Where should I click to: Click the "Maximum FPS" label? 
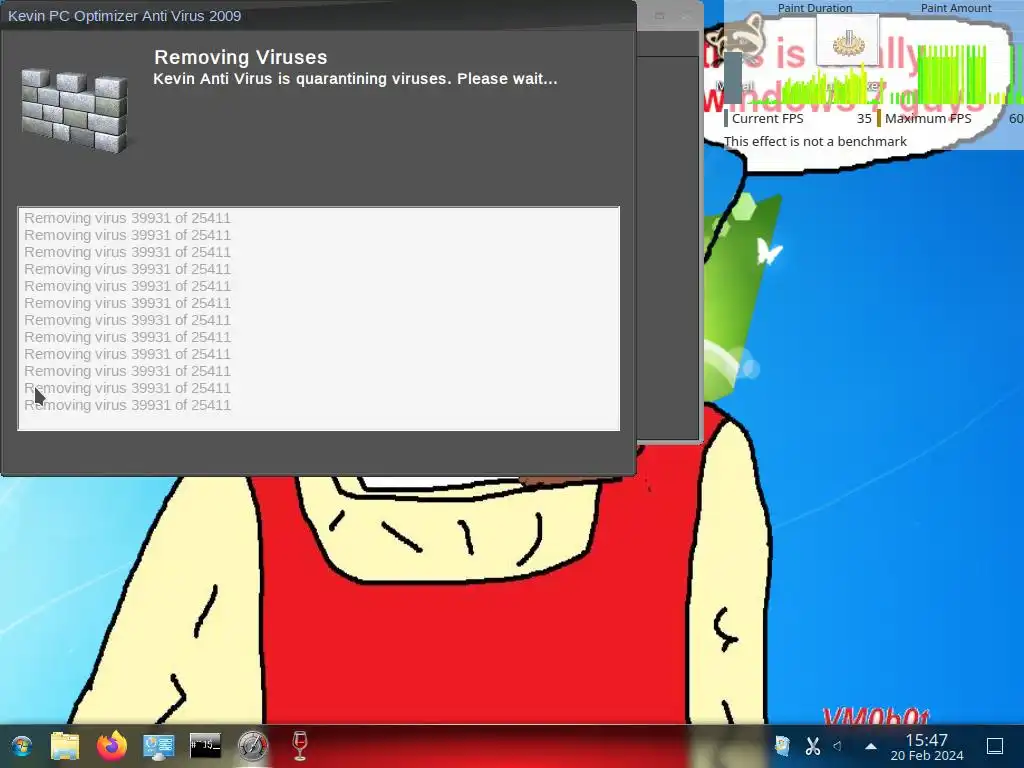pos(928,118)
